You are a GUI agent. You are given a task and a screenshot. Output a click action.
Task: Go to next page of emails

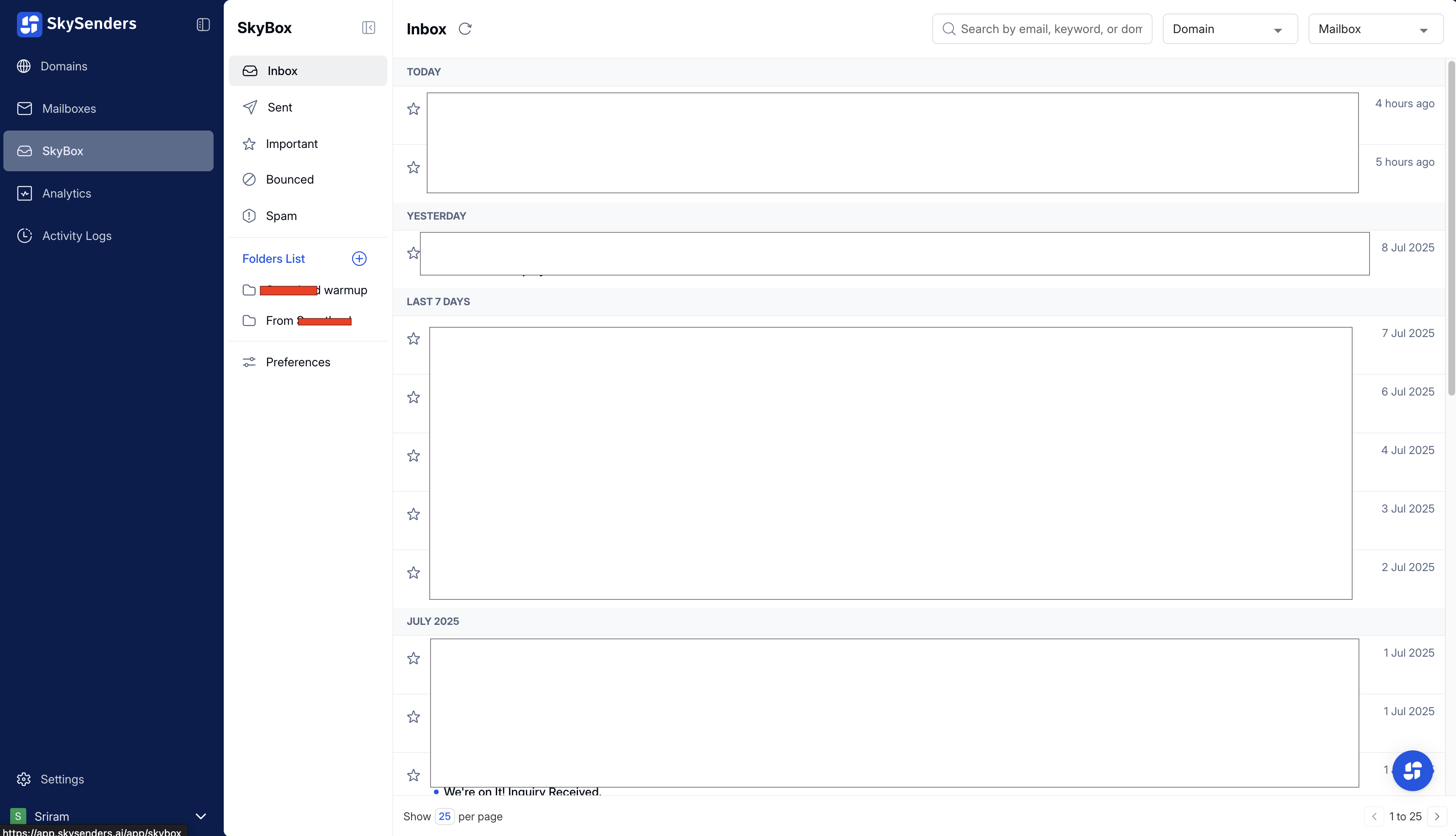coord(1437,816)
